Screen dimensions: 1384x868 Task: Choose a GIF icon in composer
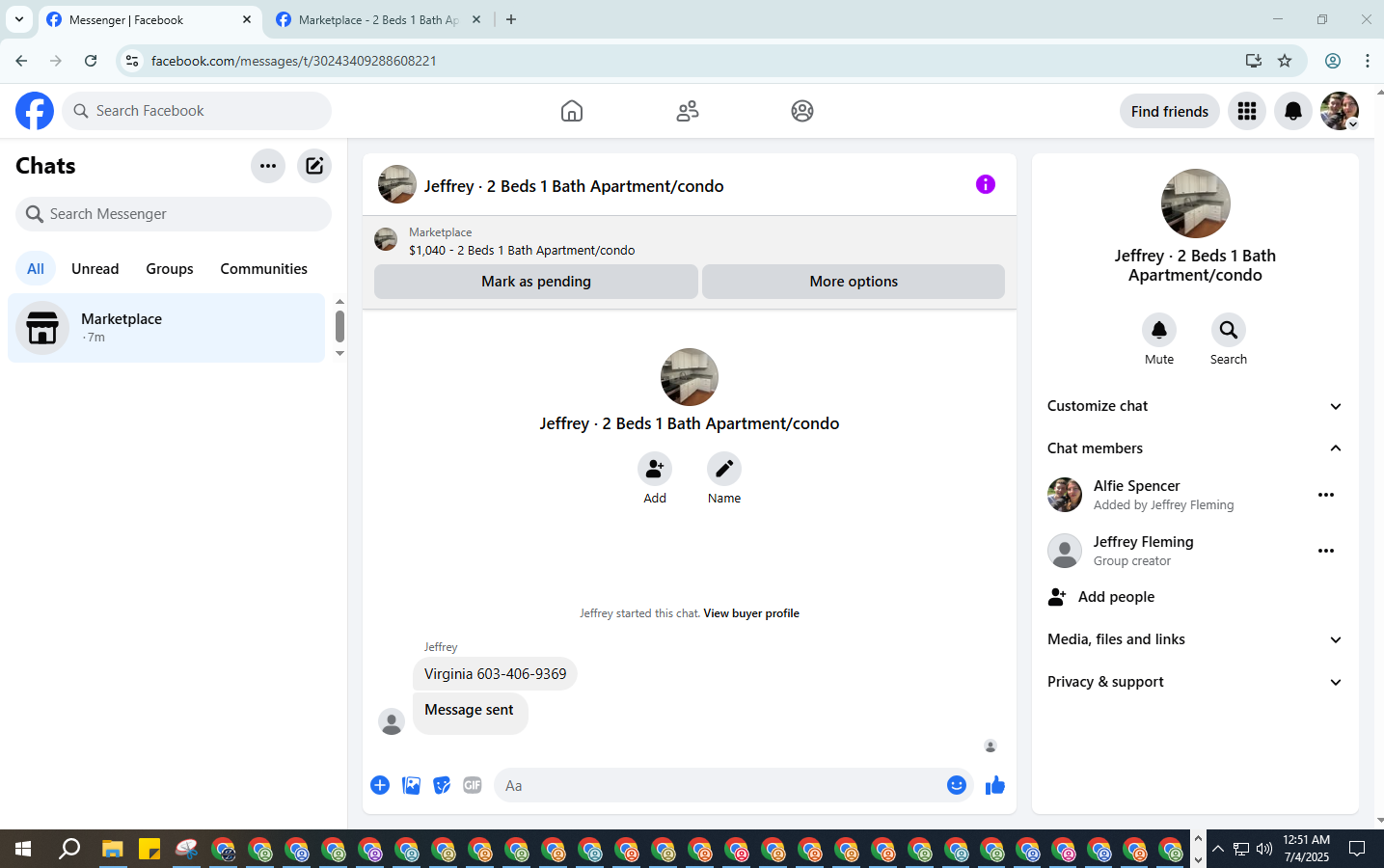click(473, 785)
